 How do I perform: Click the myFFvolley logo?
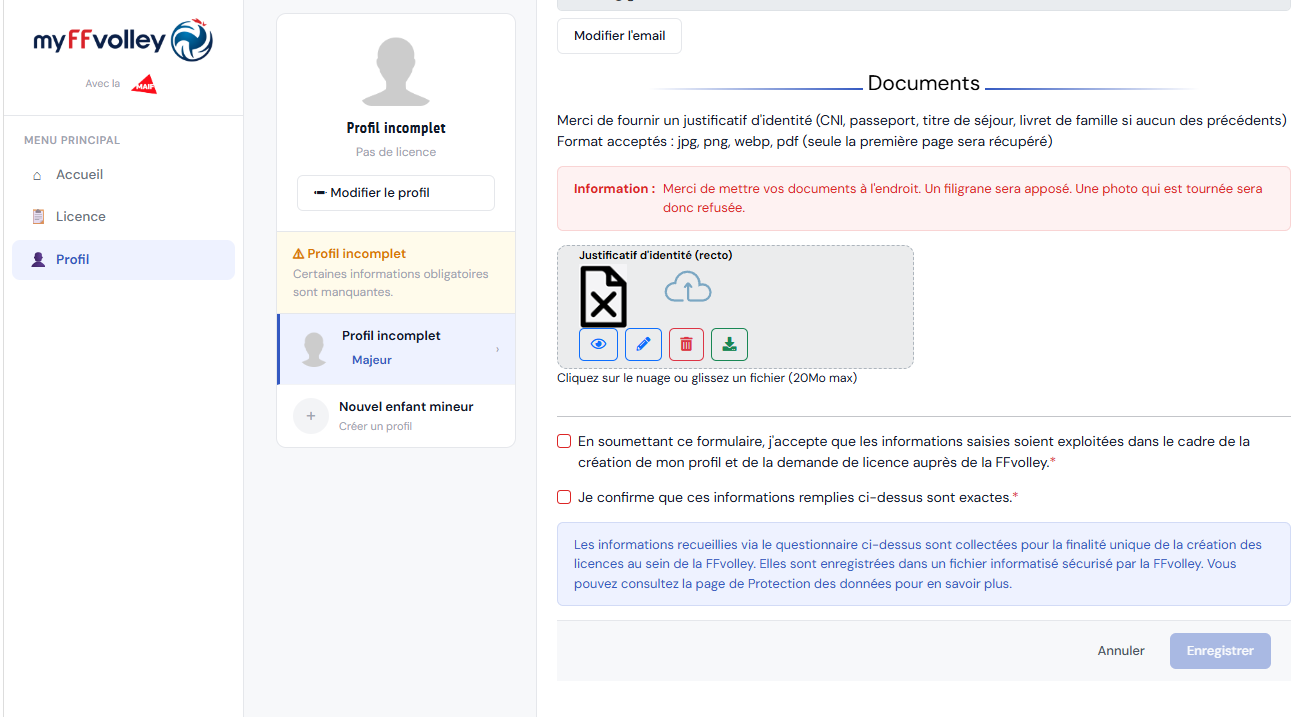pyautogui.click(x=123, y=41)
